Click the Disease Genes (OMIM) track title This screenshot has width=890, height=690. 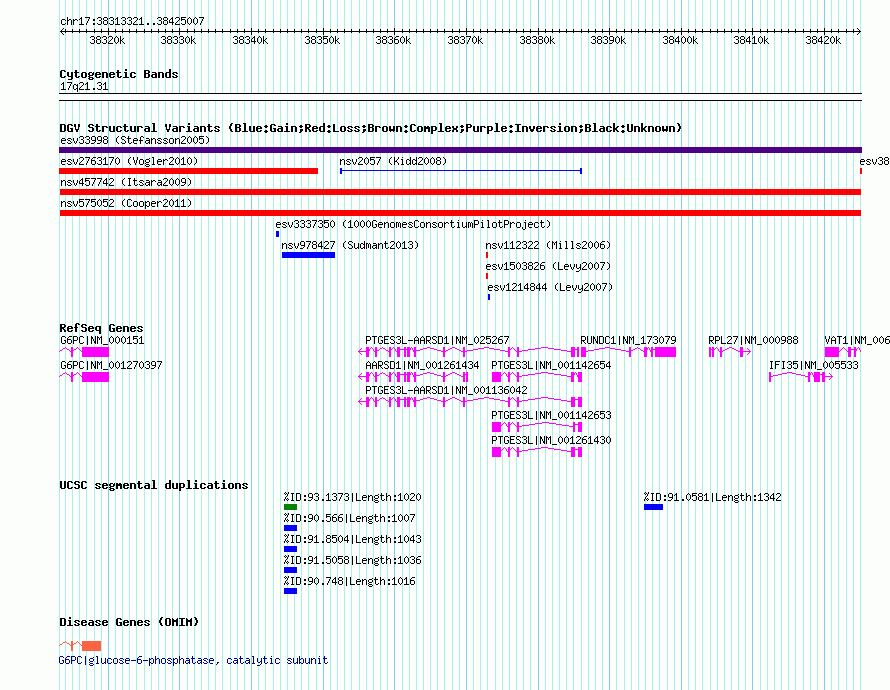[129, 622]
